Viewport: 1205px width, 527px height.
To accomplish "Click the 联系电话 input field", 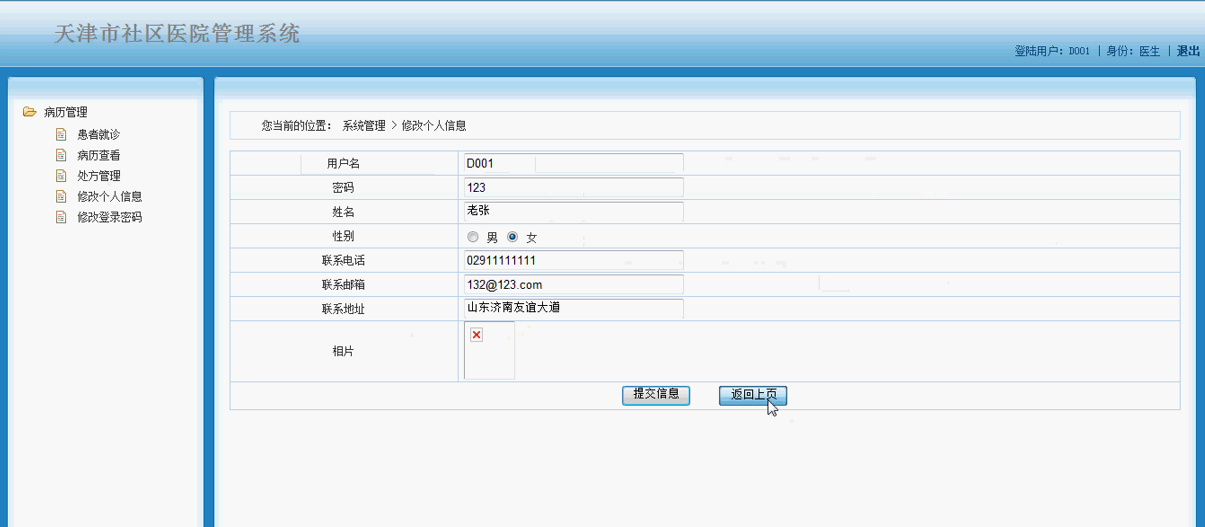I will 574,260.
